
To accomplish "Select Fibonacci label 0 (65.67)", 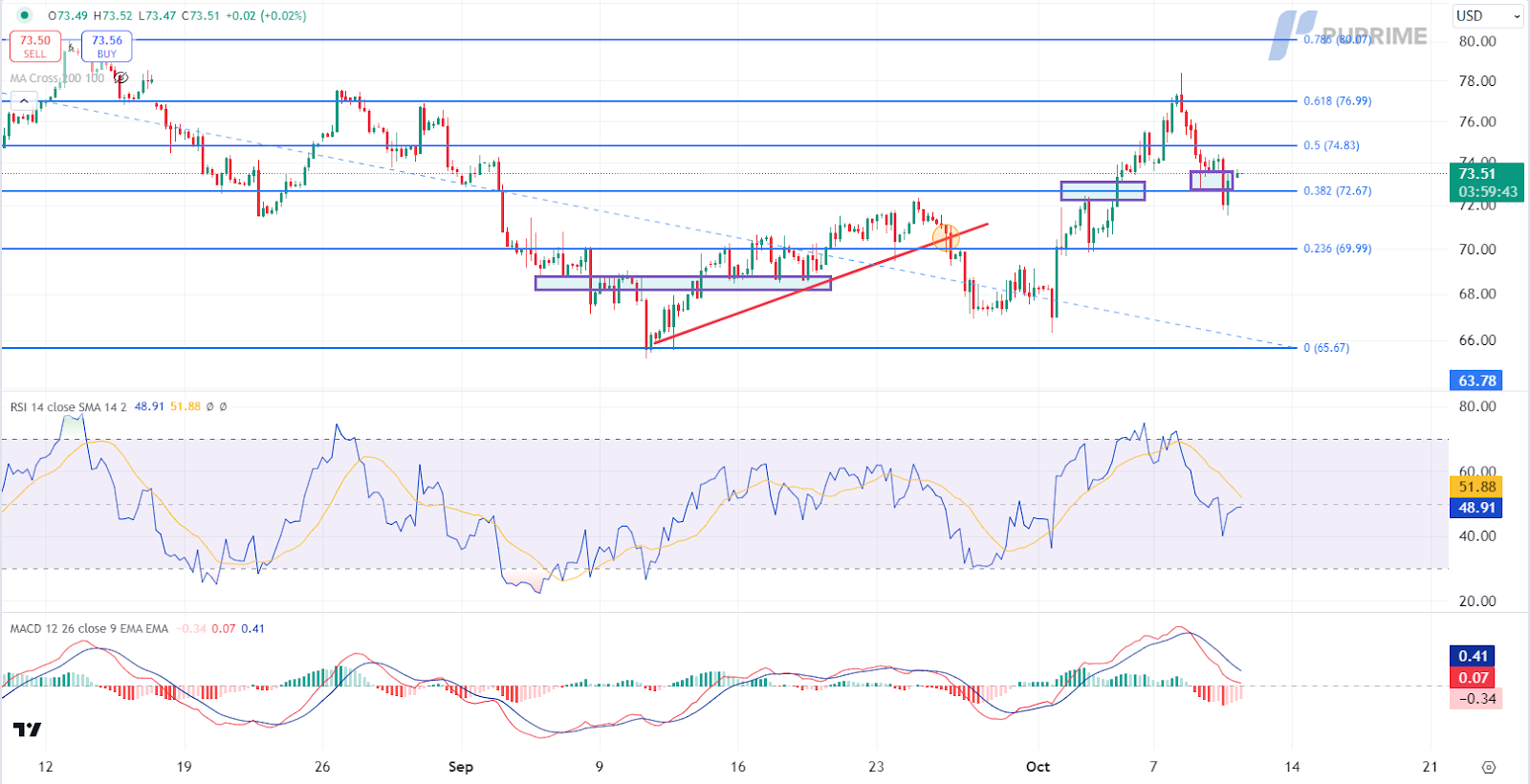I will (x=1326, y=348).
